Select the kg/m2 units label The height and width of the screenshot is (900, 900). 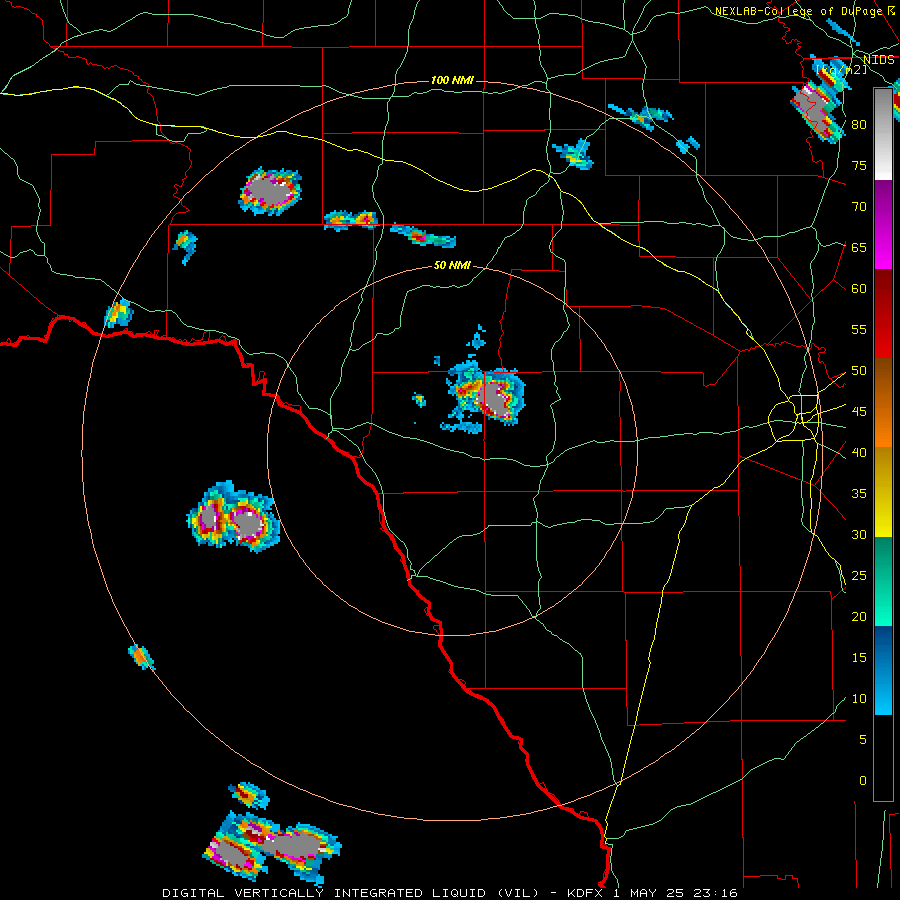[841, 69]
